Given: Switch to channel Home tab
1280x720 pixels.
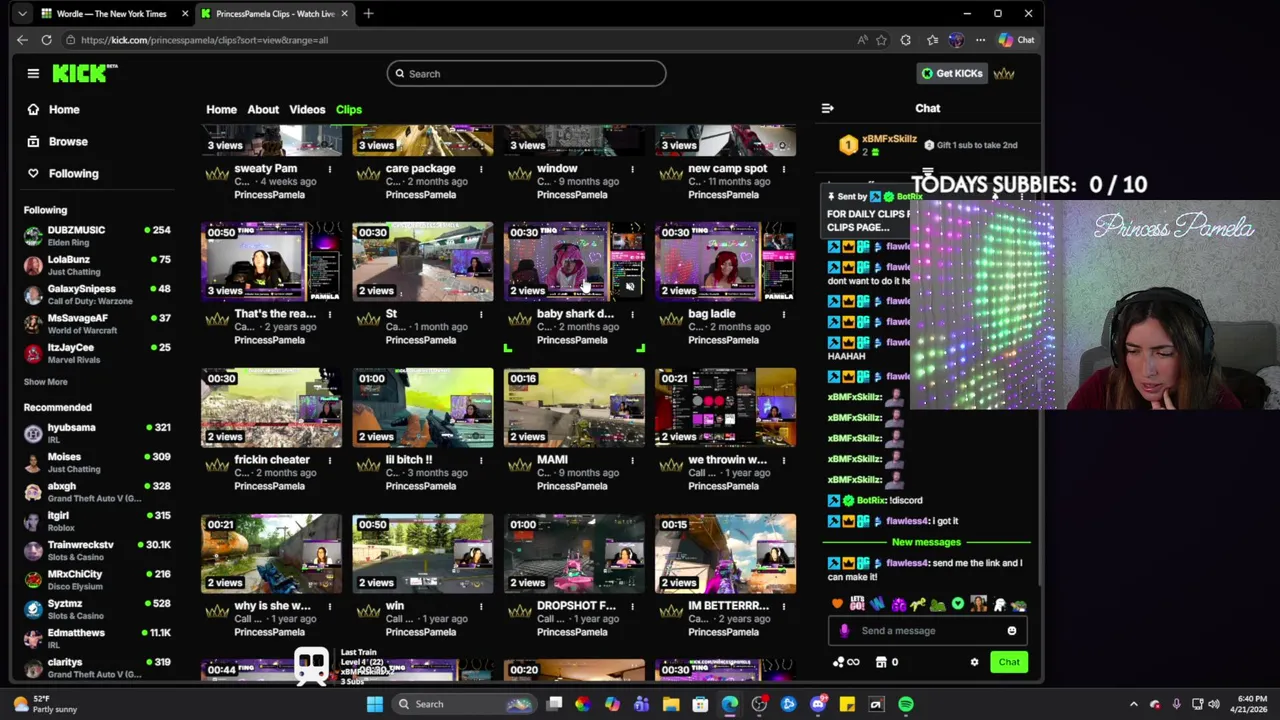Looking at the screenshot, I should coord(221,109).
